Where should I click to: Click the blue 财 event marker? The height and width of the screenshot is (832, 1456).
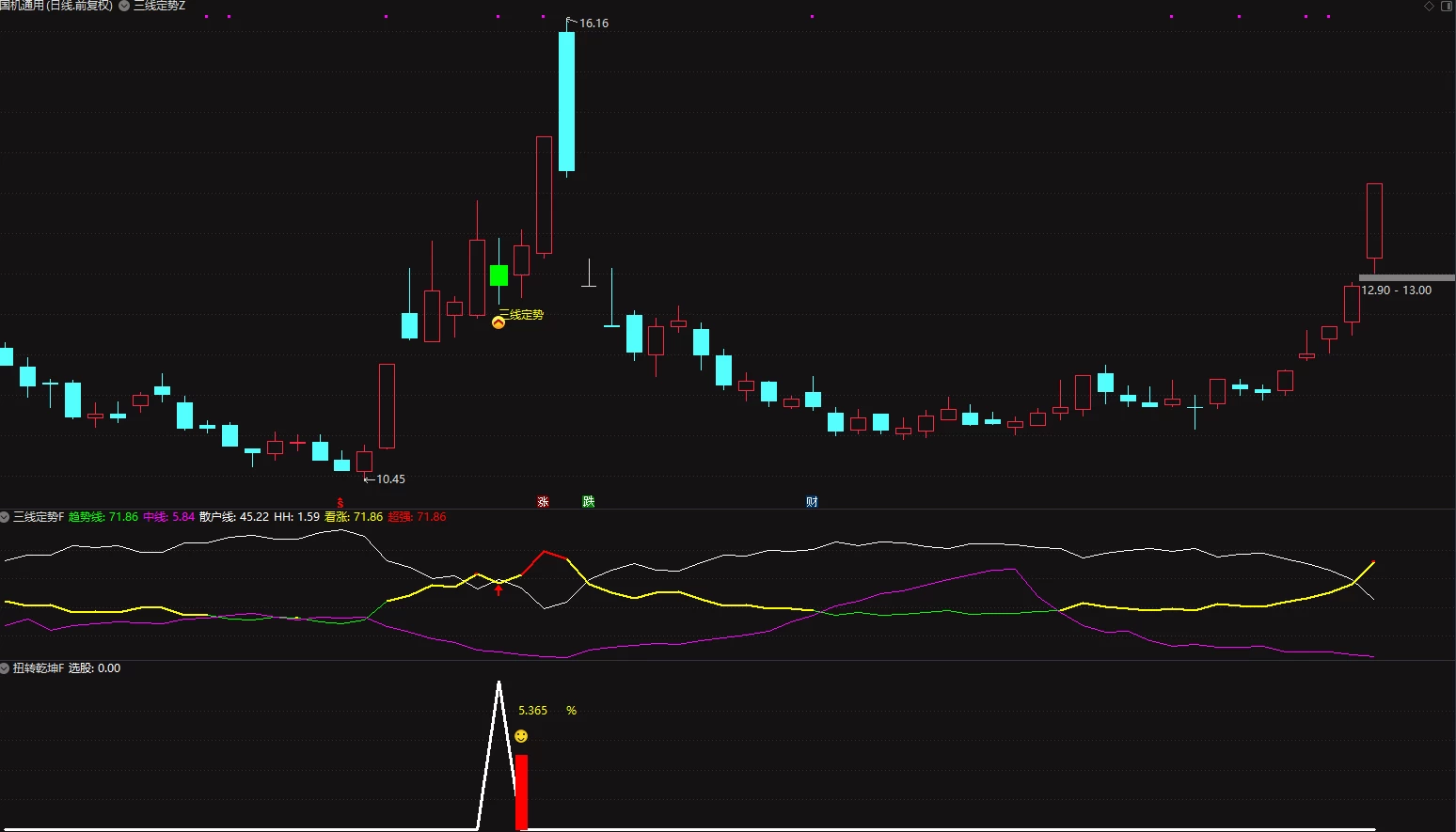pos(812,501)
